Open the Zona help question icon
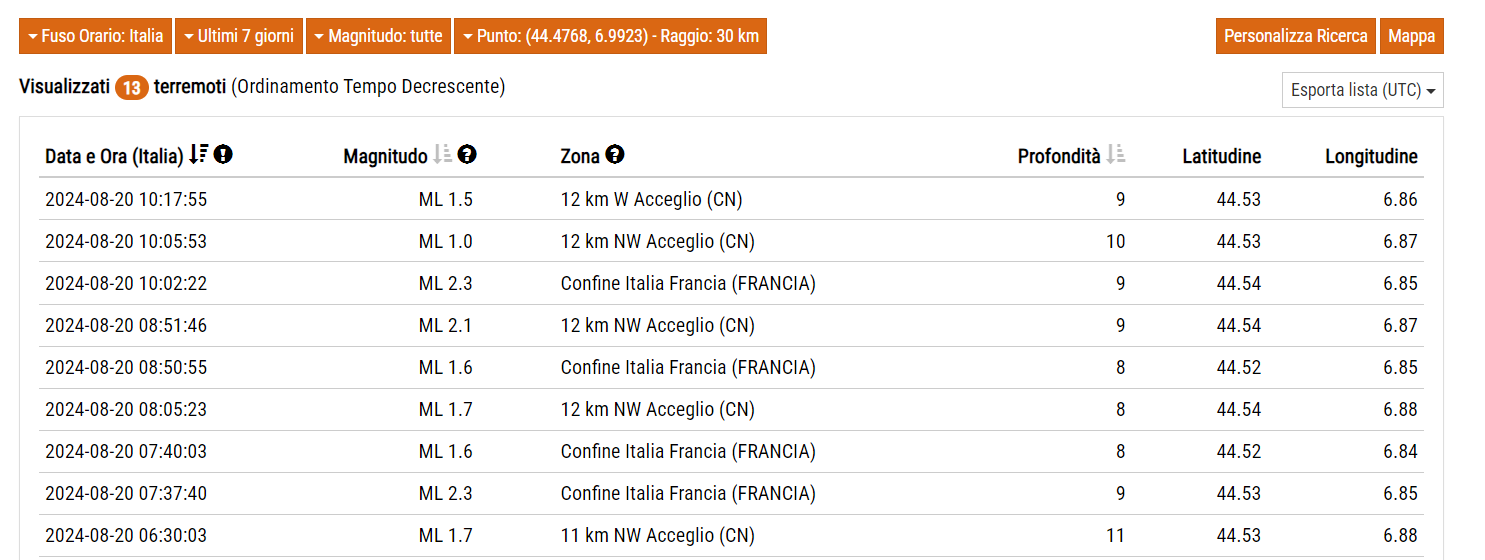This screenshot has height=560, width=1485. point(615,155)
